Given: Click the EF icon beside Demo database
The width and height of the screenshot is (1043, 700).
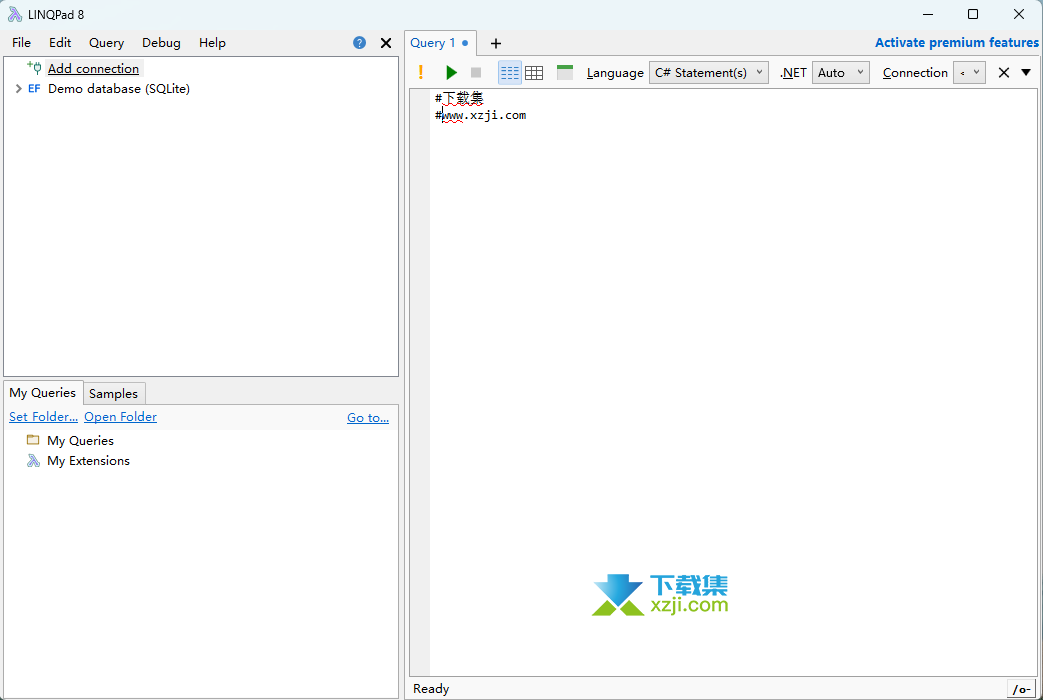Looking at the screenshot, I should click(34, 88).
